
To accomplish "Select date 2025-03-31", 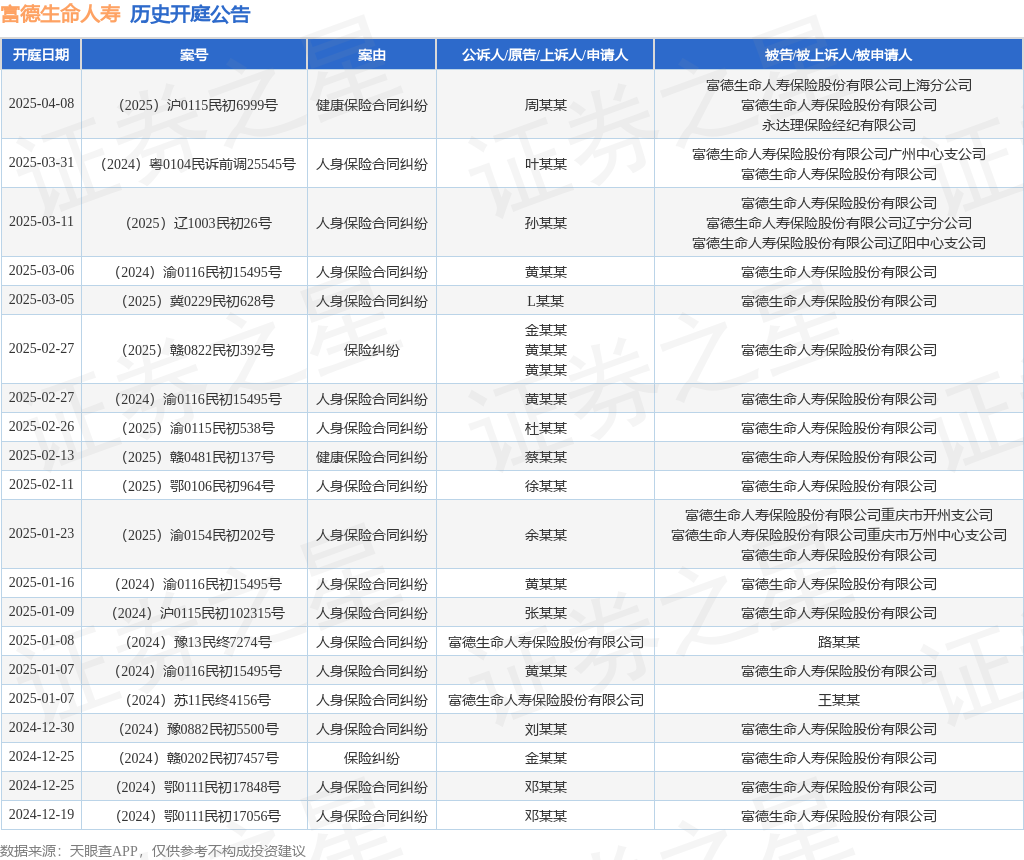I will 41,163.
